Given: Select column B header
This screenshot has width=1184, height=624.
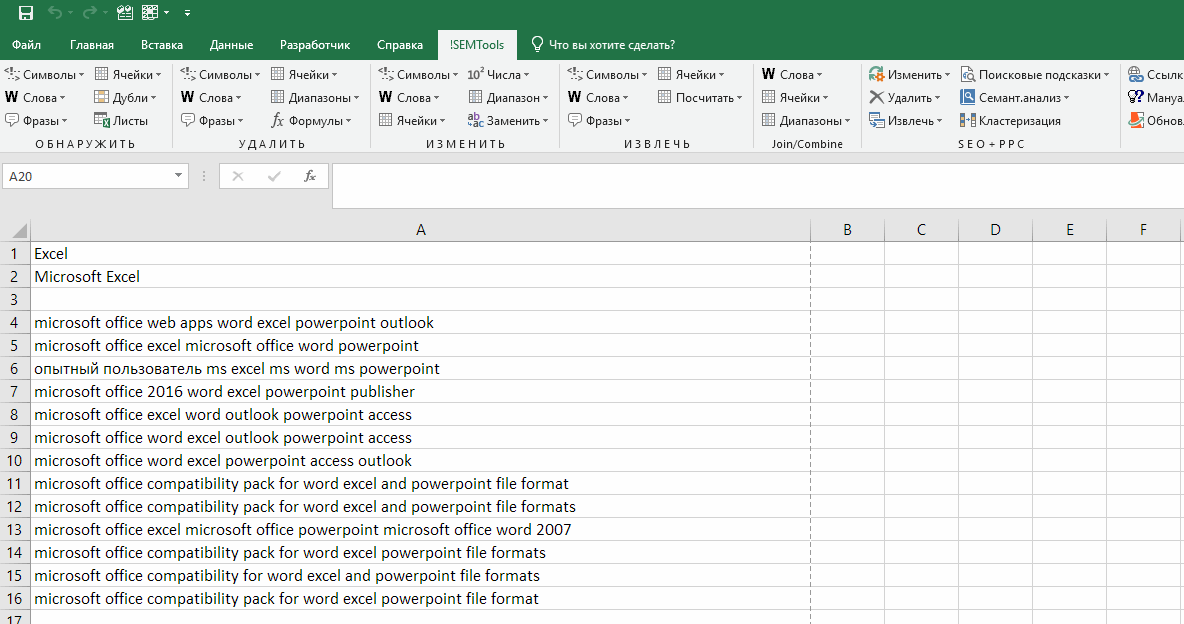Looking at the screenshot, I should (x=847, y=230).
